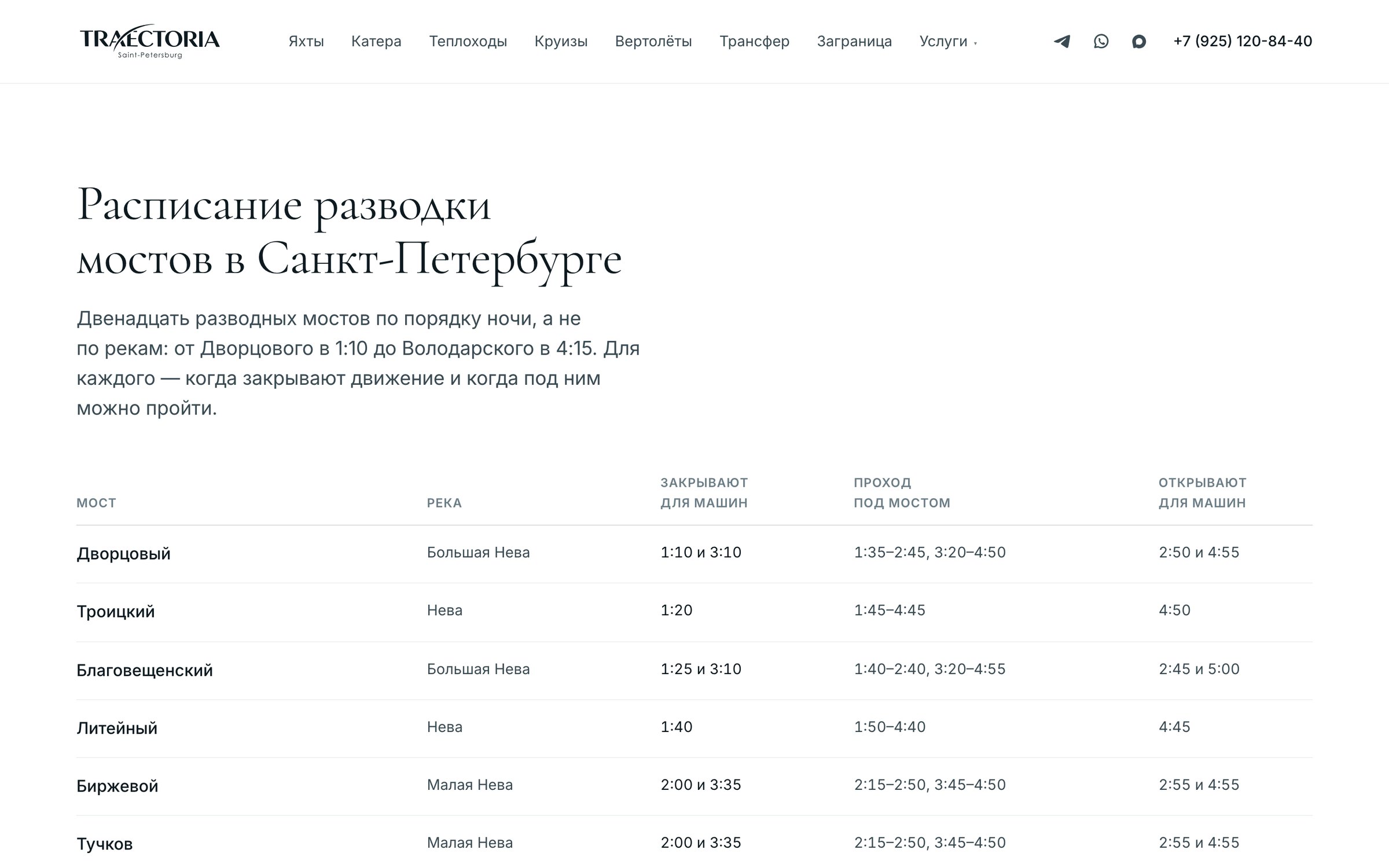1389x868 pixels.
Task: Select the Литейный bridge row
Action: coord(694,729)
